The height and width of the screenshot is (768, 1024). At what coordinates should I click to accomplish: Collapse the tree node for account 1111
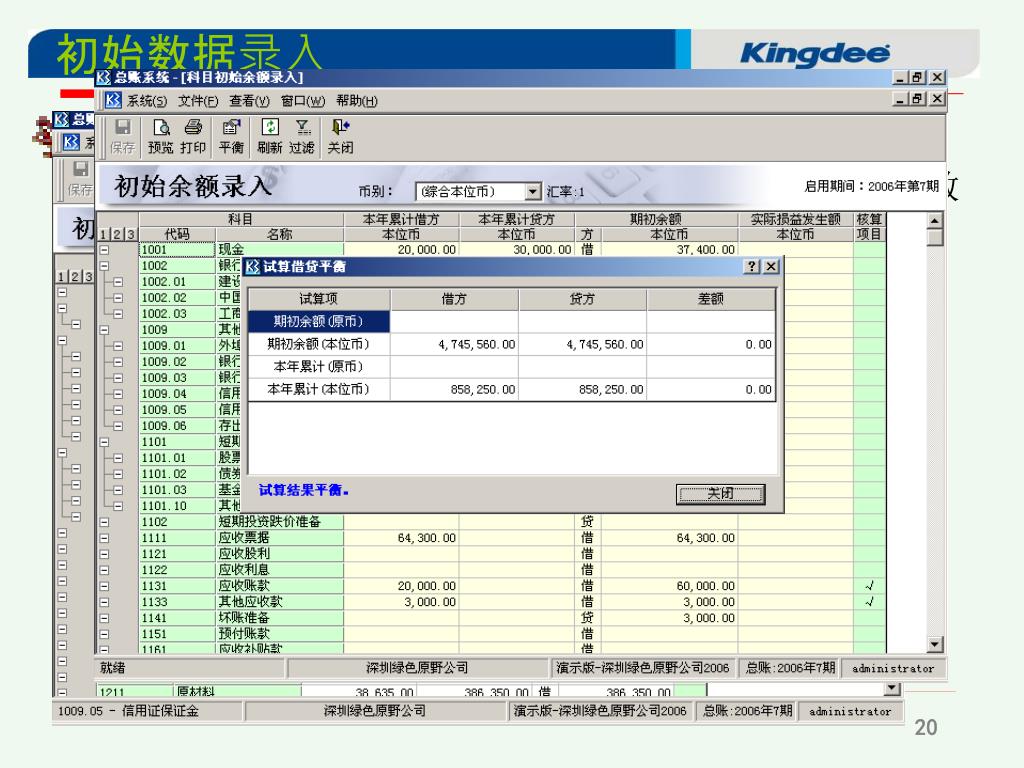tap(104, 538)
